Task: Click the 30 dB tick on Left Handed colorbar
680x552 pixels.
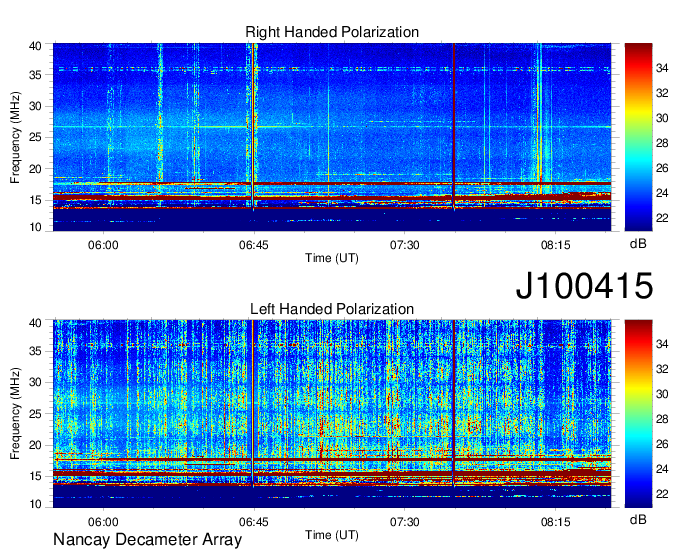Action: tap(662, 395)
